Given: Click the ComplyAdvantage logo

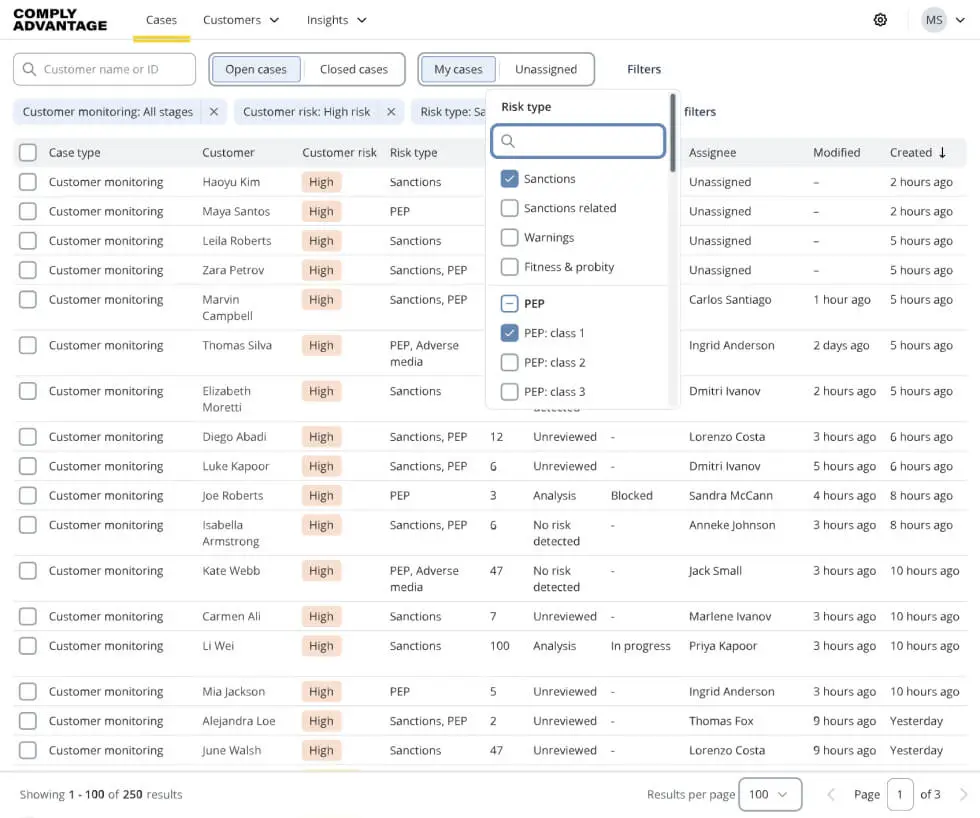Looking at the screenshot, I should tap(60, 20).
